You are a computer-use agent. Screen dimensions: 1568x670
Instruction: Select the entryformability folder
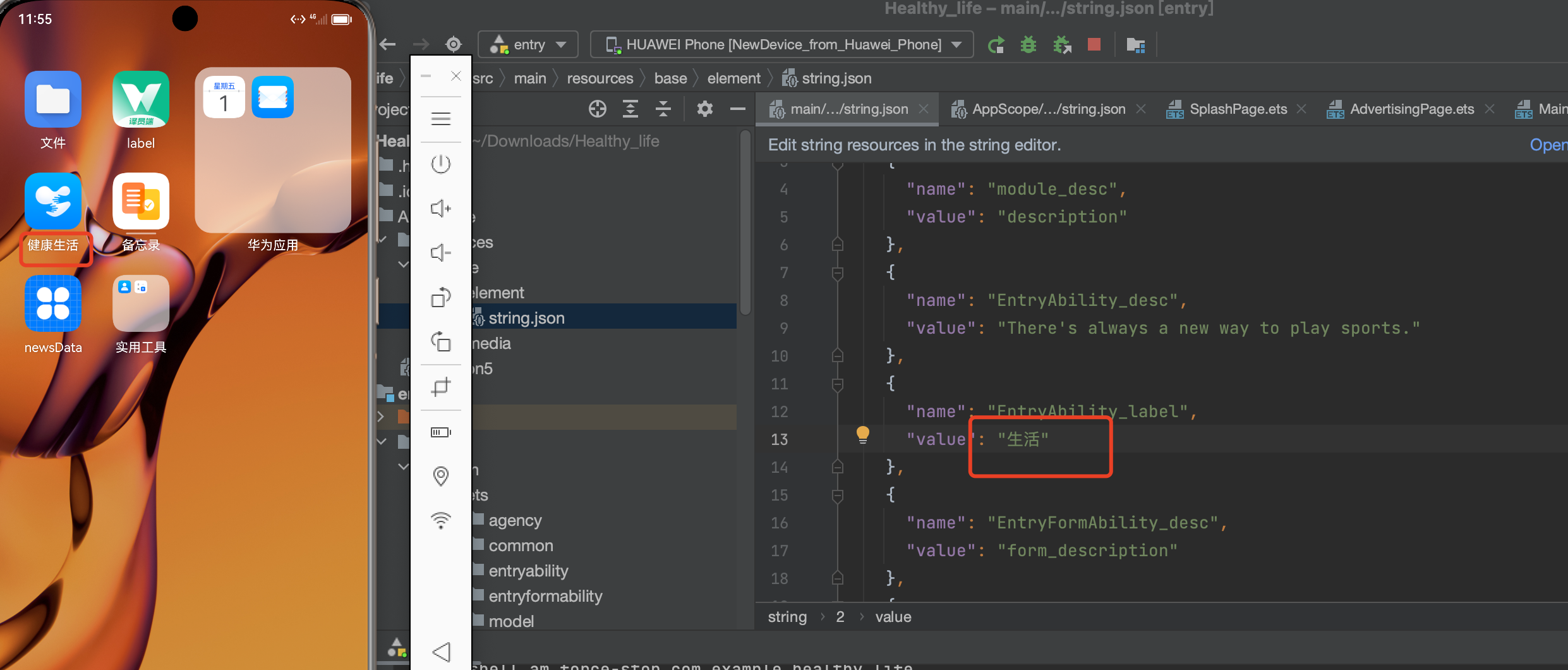click(x=545, y=596)
